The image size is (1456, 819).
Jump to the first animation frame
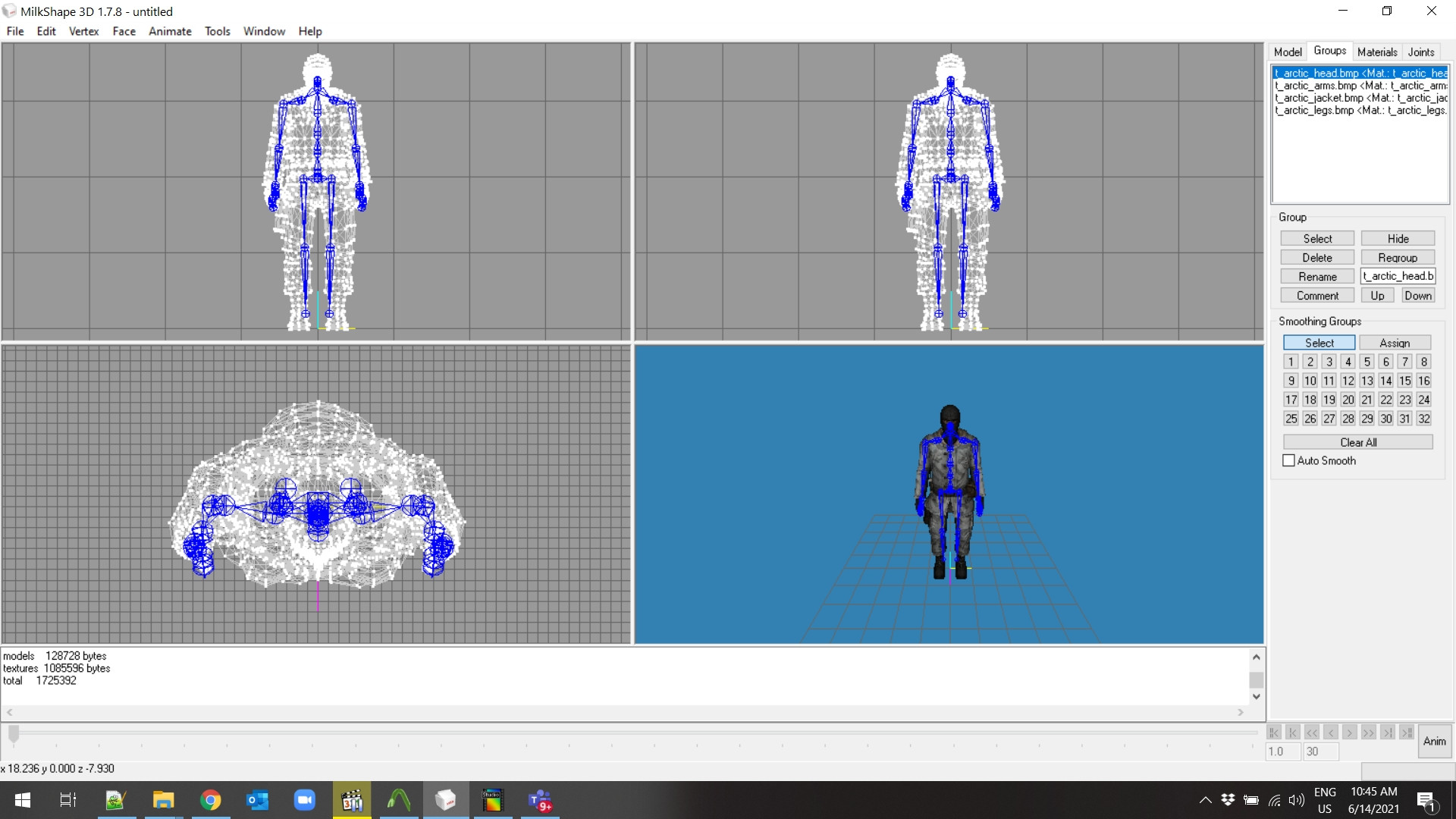pos(1274,733)
